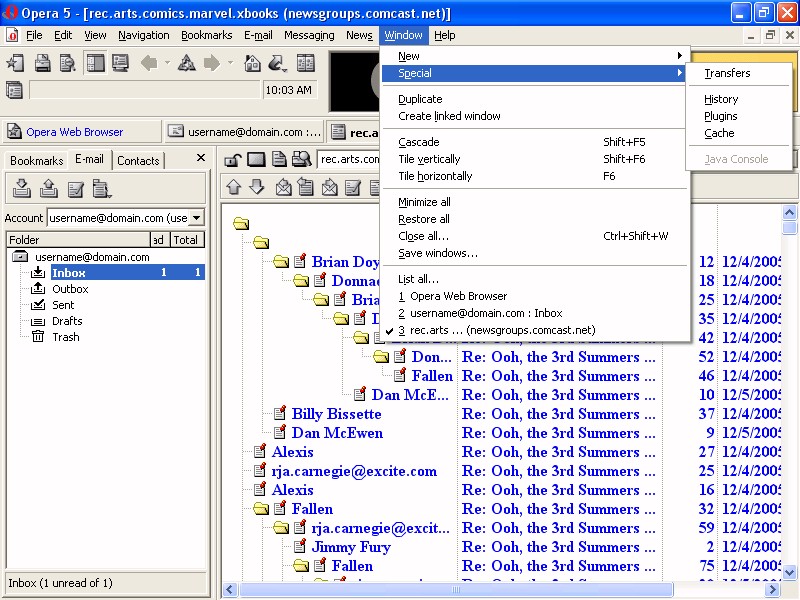800x600 pixels.
Task: Click first open-envelope reply icon
Action: (283, 187)
